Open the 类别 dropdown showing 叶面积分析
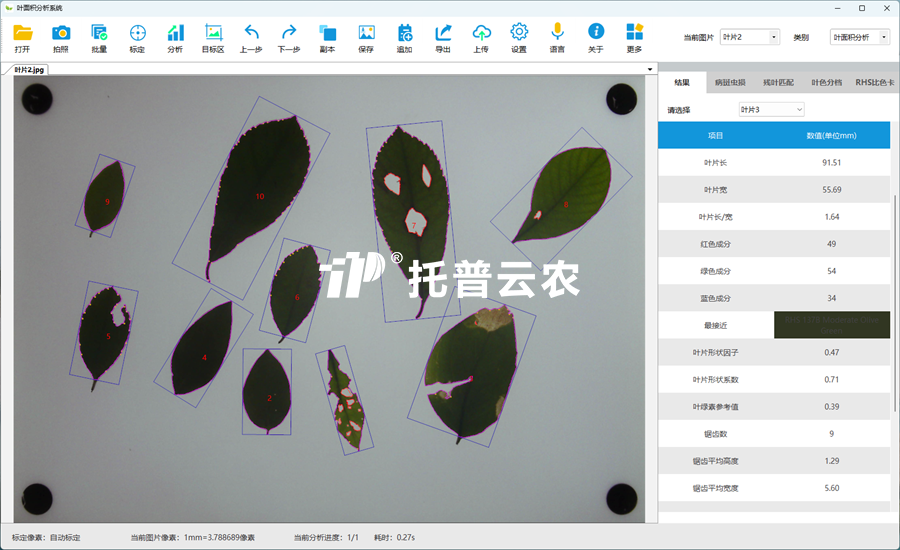Image resolution: width=900 pixels, height=550 pixels. (860, 37)
